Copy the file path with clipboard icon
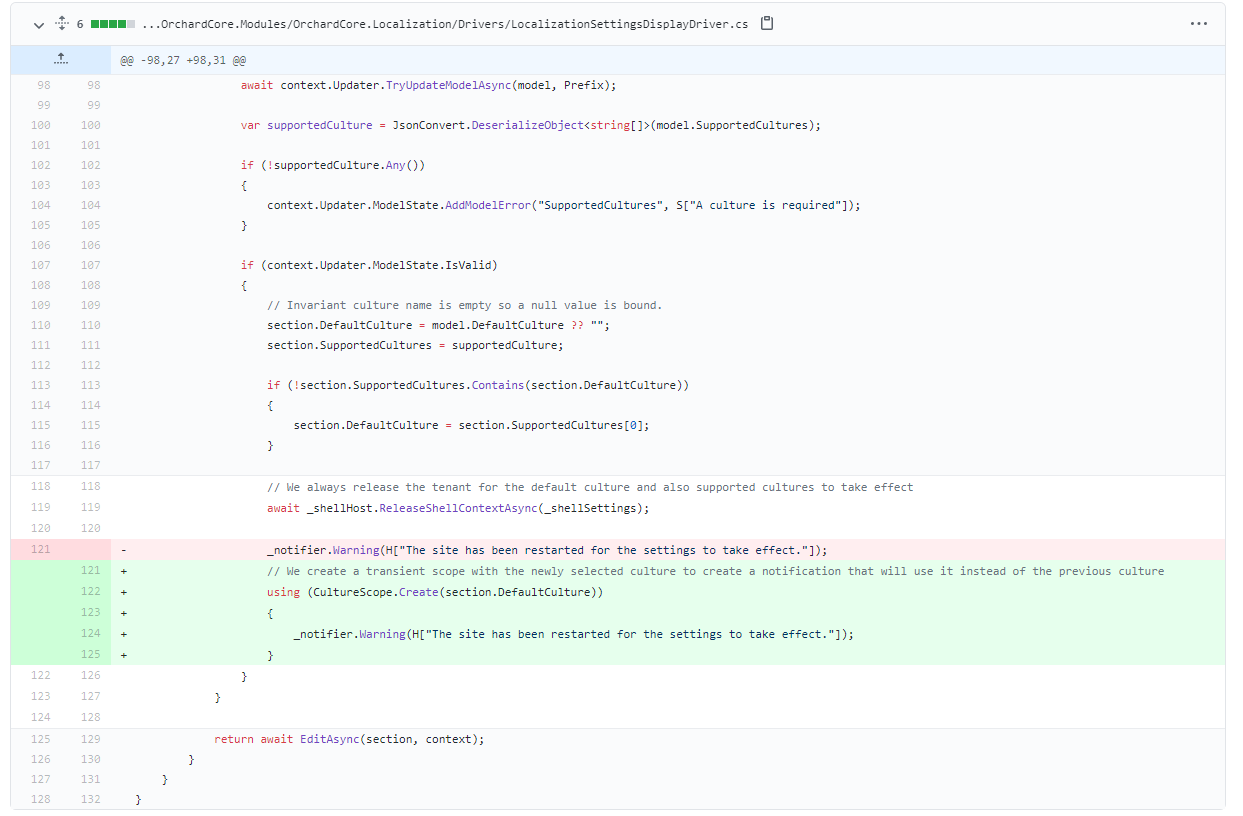This screenshot has height=816, width=1243. click(x=767, y=23)
